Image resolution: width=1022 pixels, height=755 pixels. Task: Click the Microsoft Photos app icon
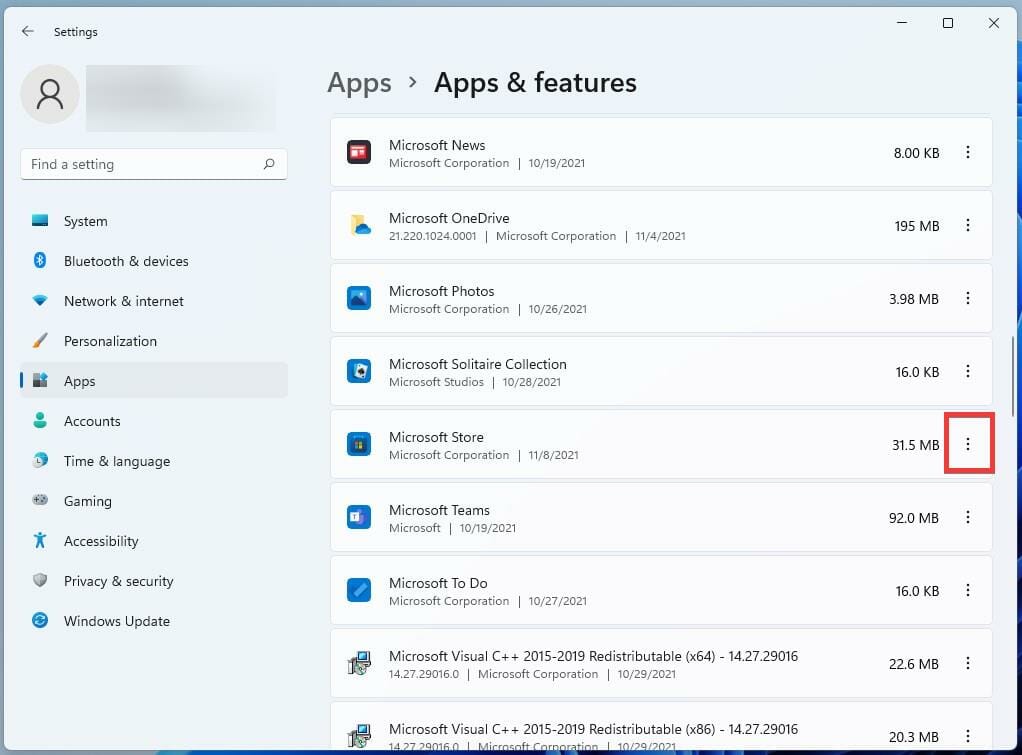pos(359,298)
